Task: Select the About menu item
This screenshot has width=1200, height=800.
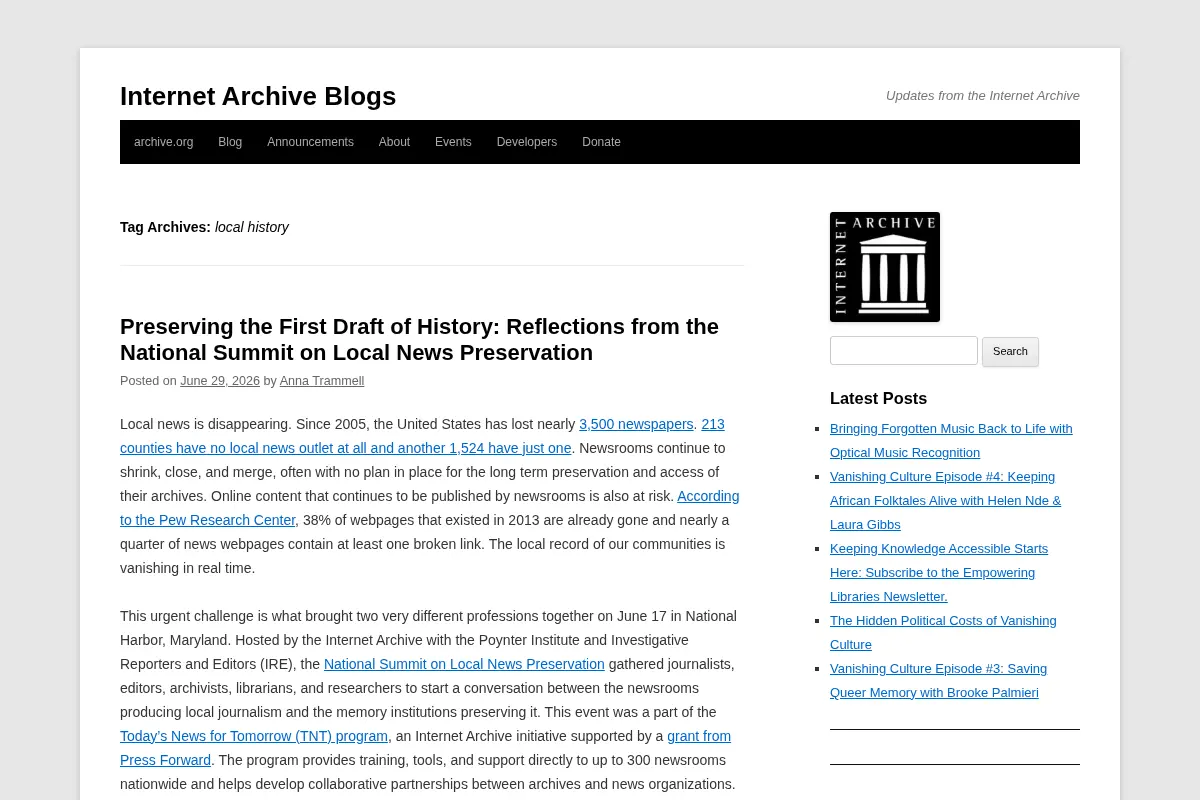Action: click(394, 142)
